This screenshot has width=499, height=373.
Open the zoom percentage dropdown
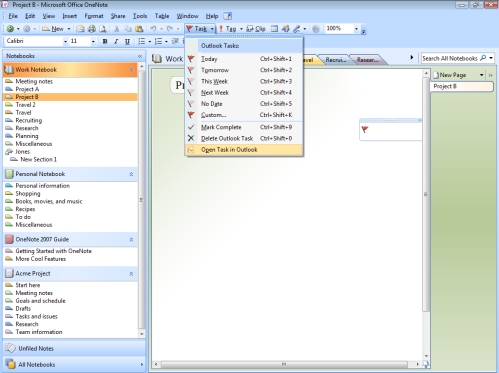click(356, 29)
